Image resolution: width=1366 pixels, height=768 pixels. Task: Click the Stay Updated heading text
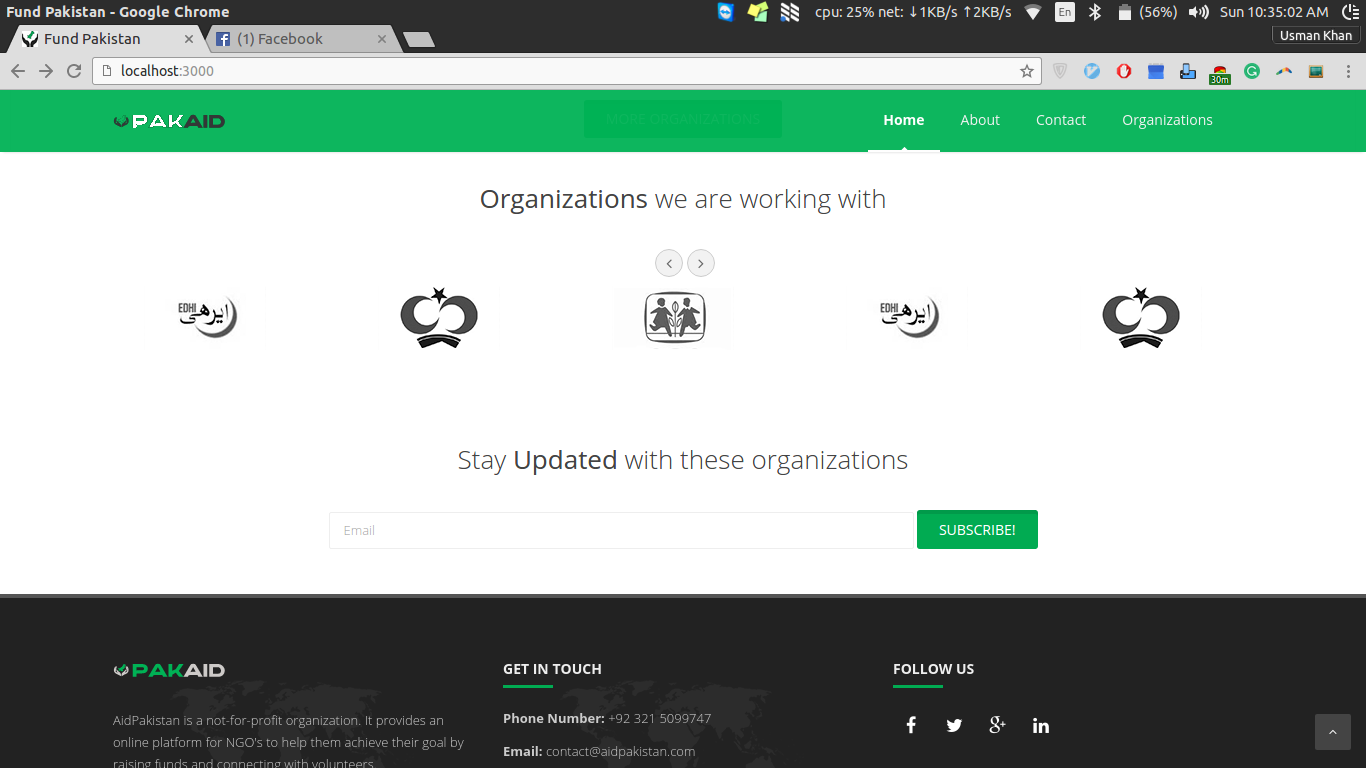683,460
